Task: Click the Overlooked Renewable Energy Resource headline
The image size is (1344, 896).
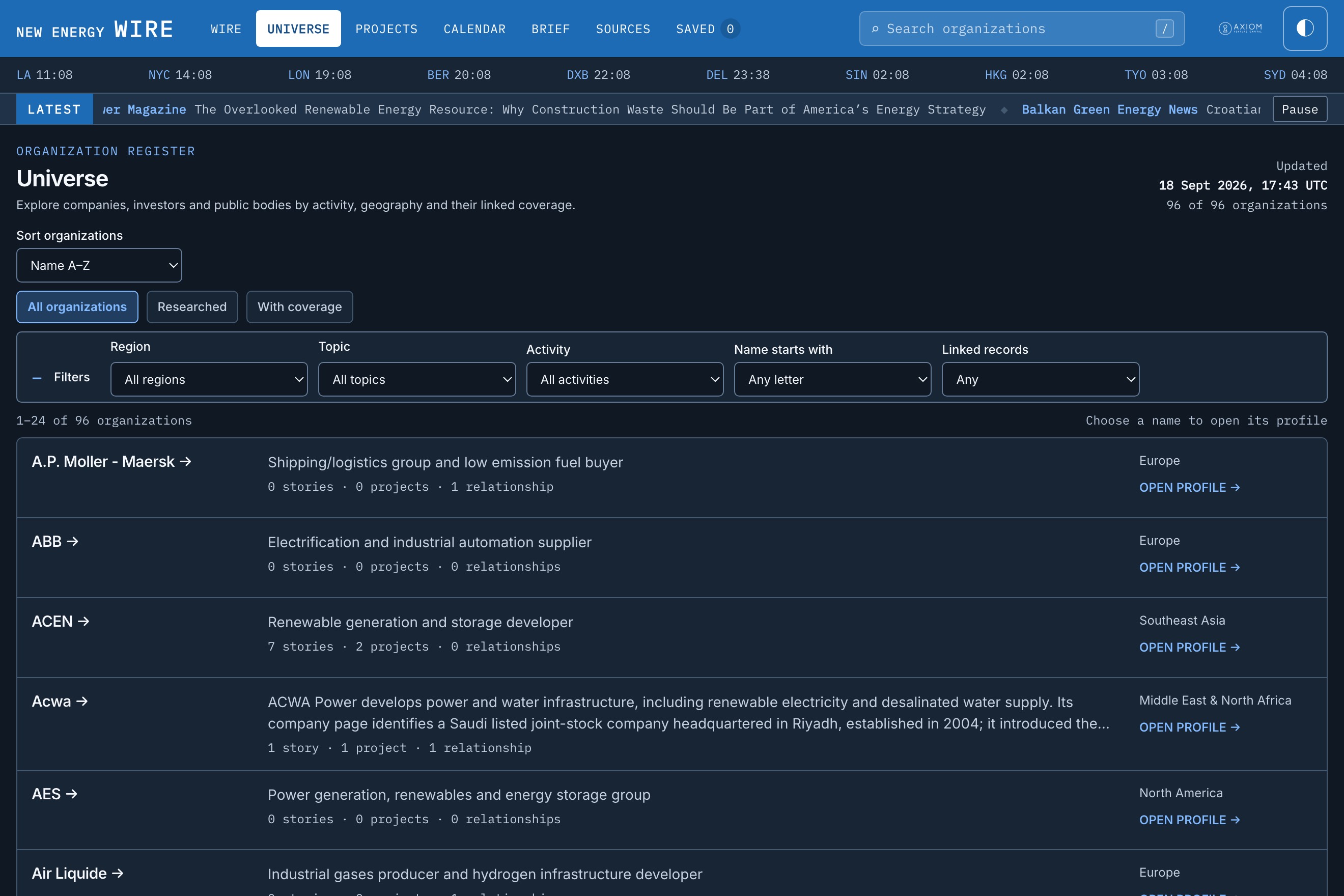Action: coord(590,109)
